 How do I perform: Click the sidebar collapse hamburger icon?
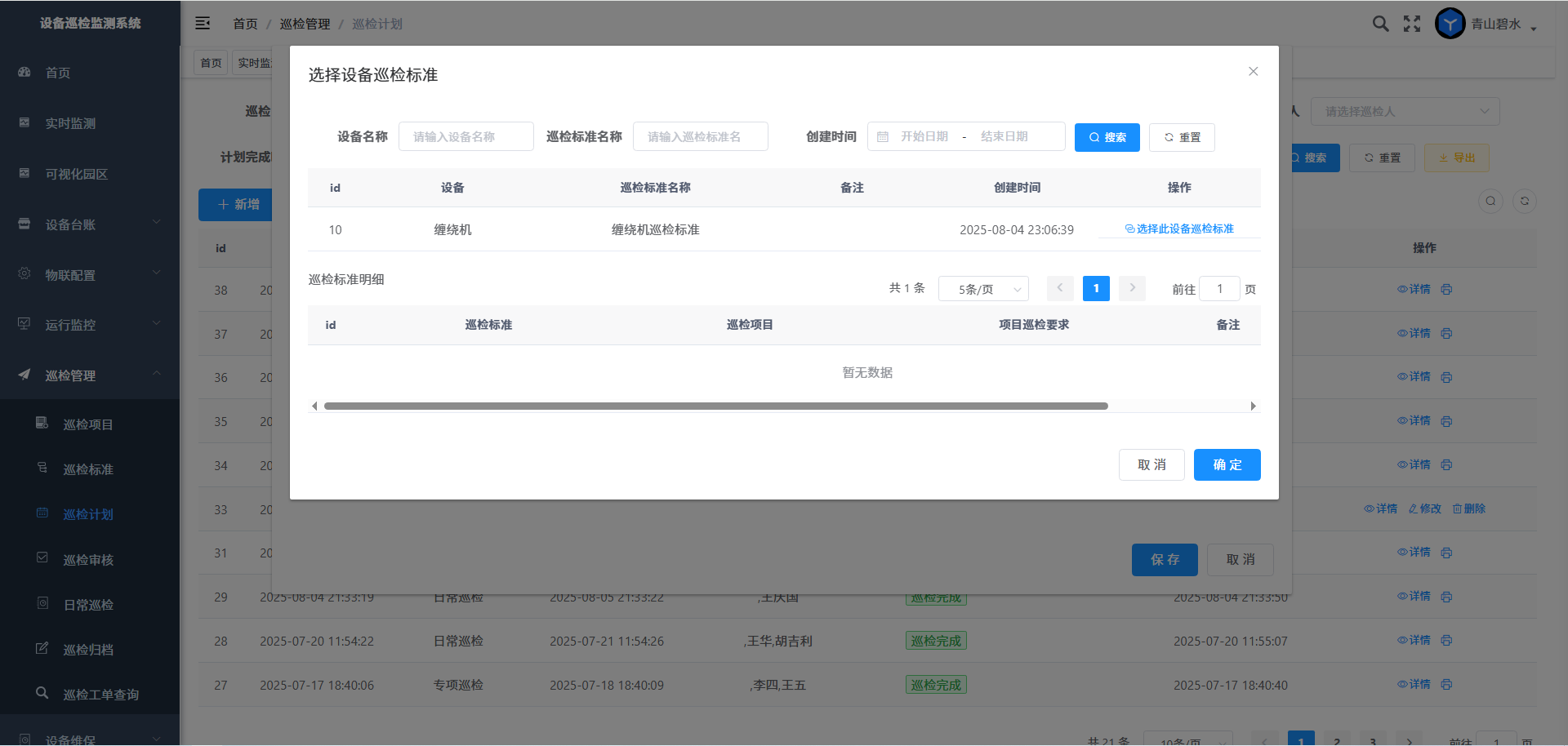[203, 24]
